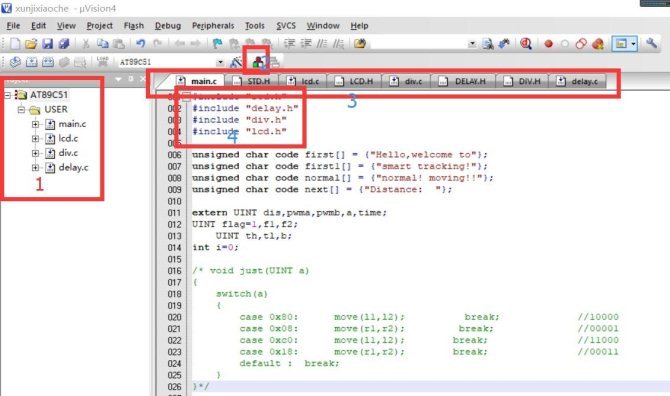Image resolution: width=670 pixels, height=396 pixels.
Task: Collapse the USER group folder
Action: click(21, 110)
